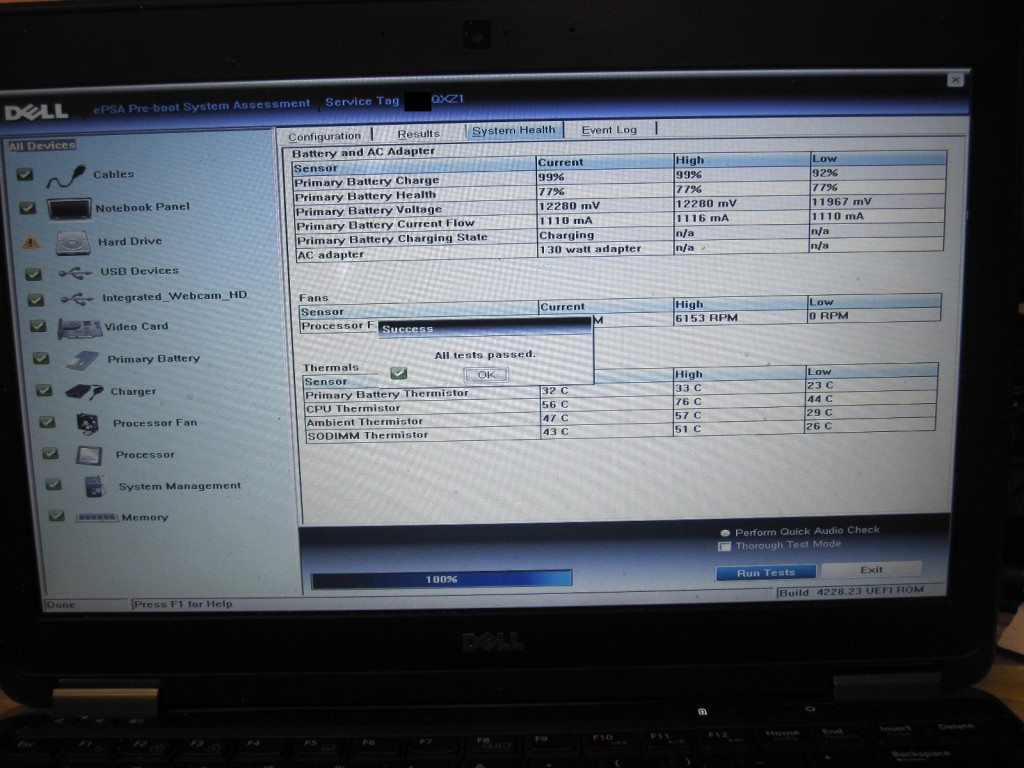1024x768 pixels.
Task: Click the 130 watt adapter value
Action: [590, 249]
